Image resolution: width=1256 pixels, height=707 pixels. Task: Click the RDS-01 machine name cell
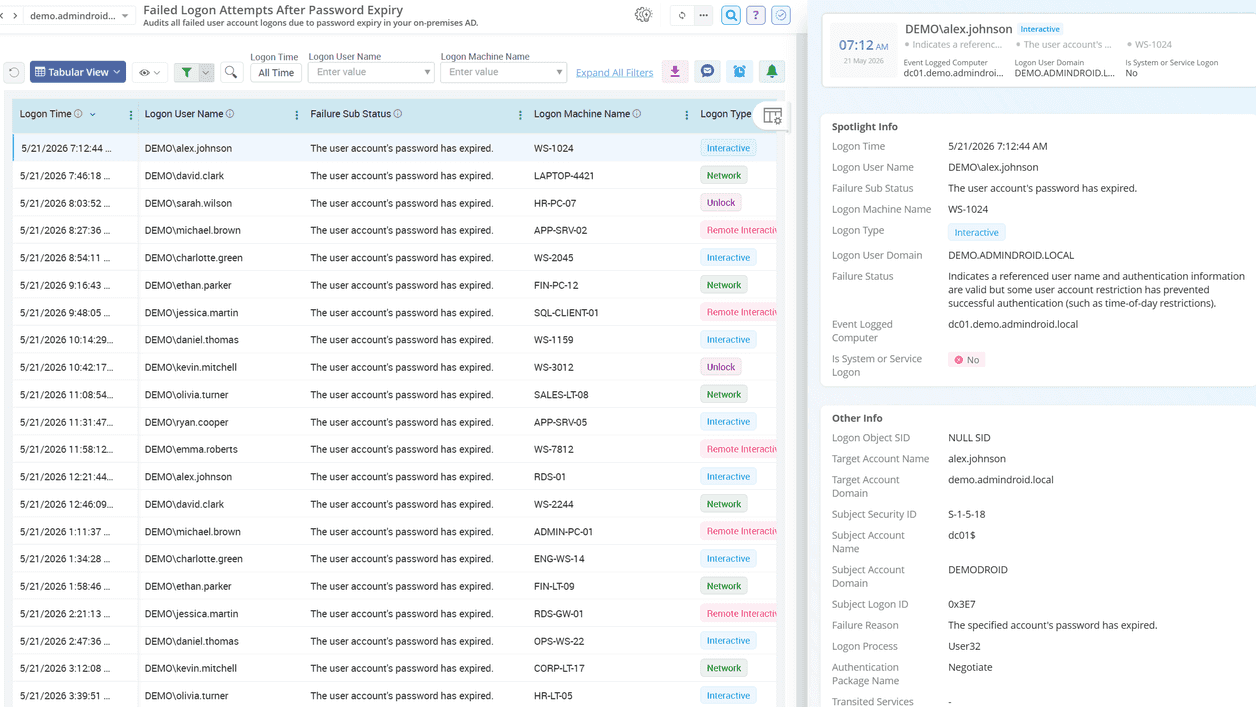(x=550, y=477)
